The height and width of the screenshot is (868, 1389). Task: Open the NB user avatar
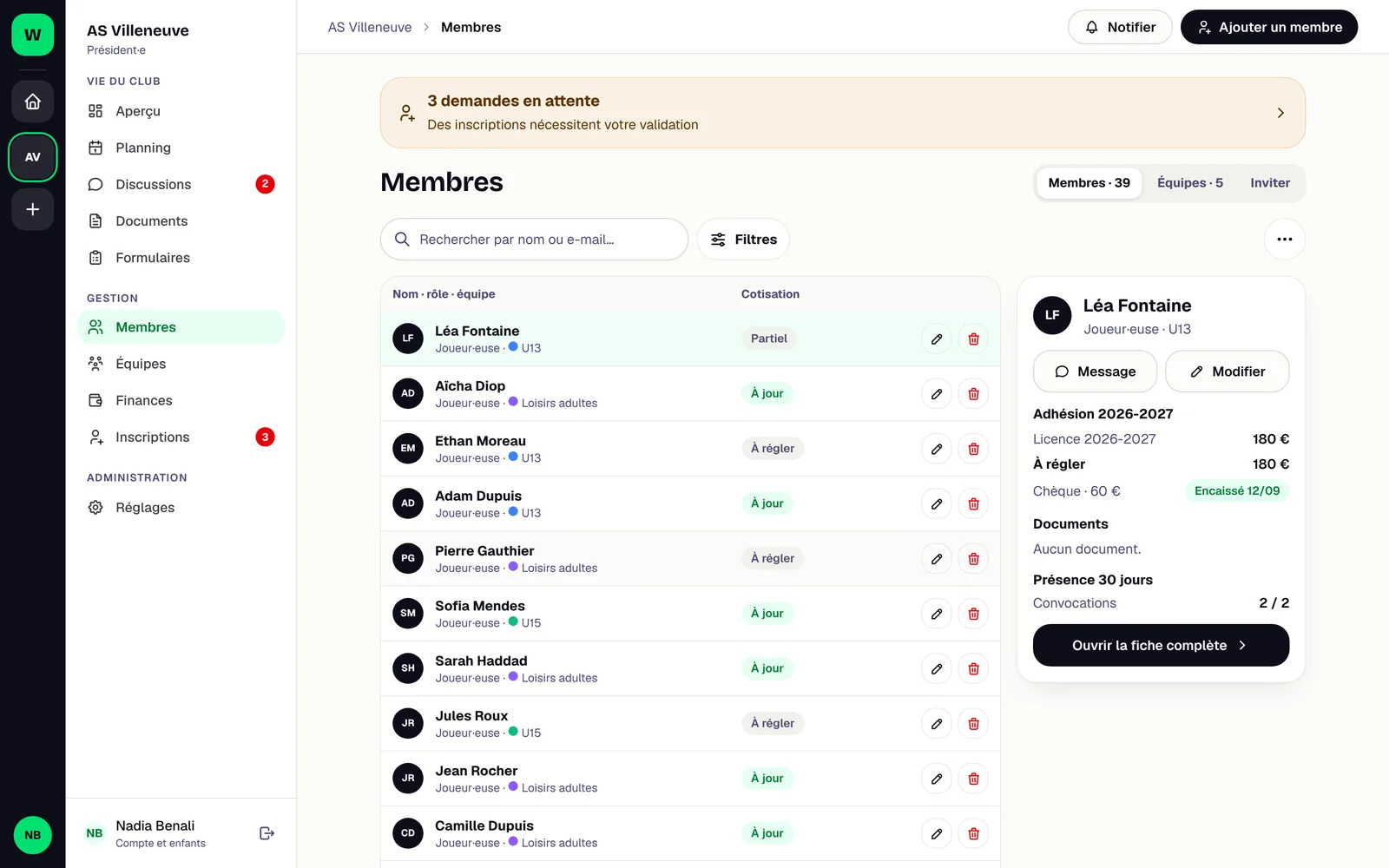[x=33, y=835]
